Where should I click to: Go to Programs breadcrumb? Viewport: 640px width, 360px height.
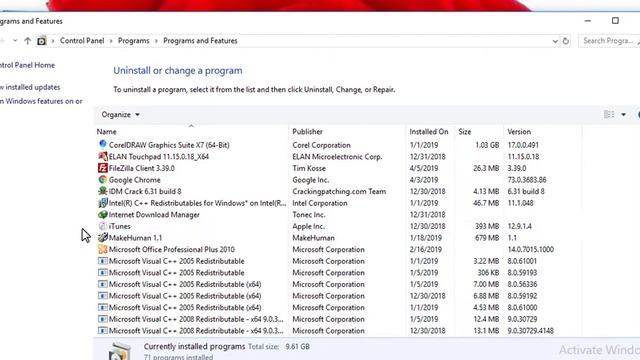pyautogui.click(x=133, y=41)
